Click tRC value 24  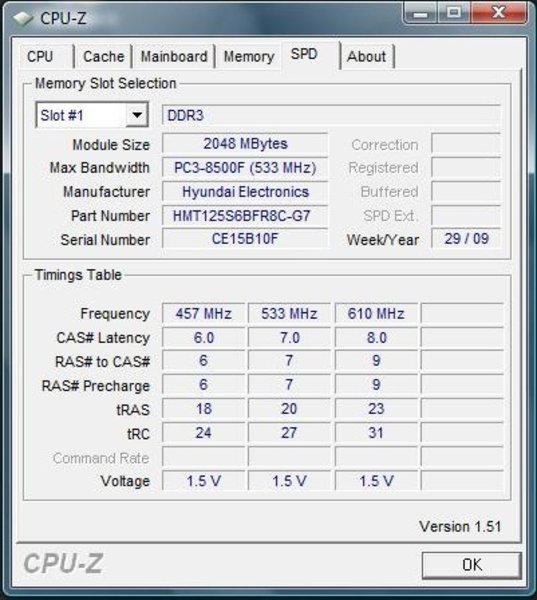[204, 433]
